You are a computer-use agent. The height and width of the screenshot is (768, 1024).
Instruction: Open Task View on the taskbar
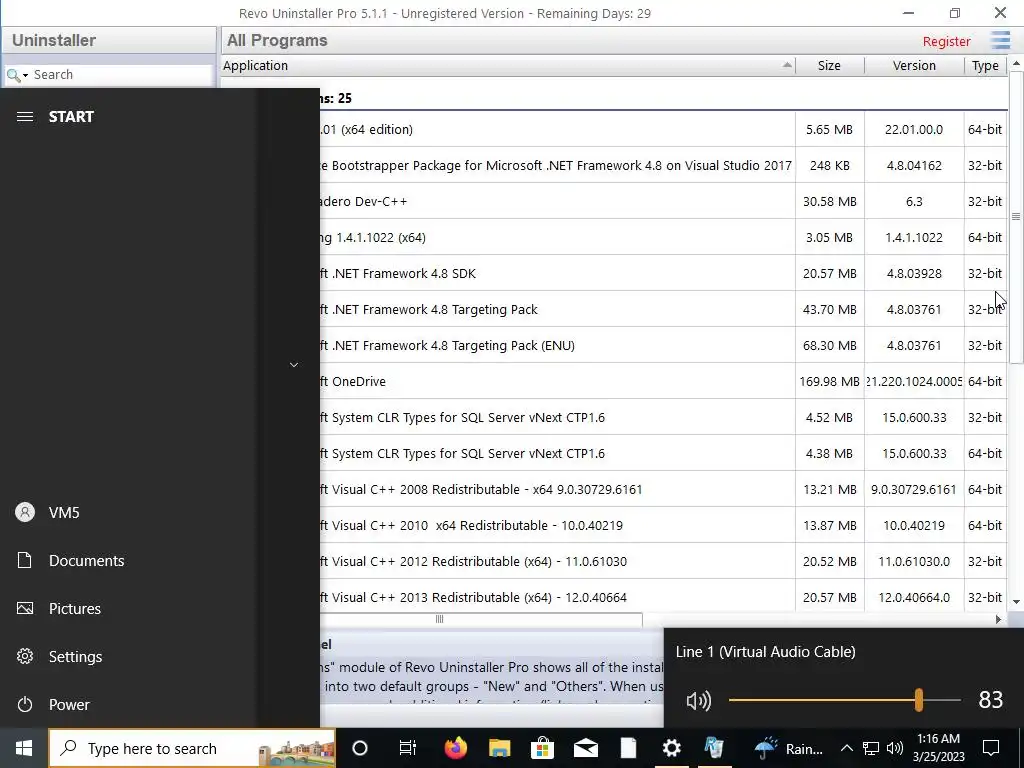[x=408, y=748]
